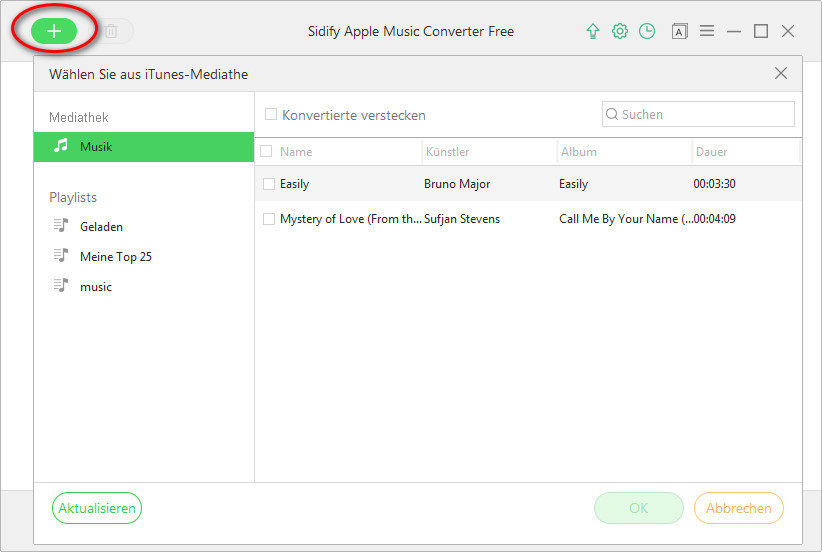The width and height of the screenshot is (822, 552).
Task: Open conversion history clock icon
Action: coord(647,31)
